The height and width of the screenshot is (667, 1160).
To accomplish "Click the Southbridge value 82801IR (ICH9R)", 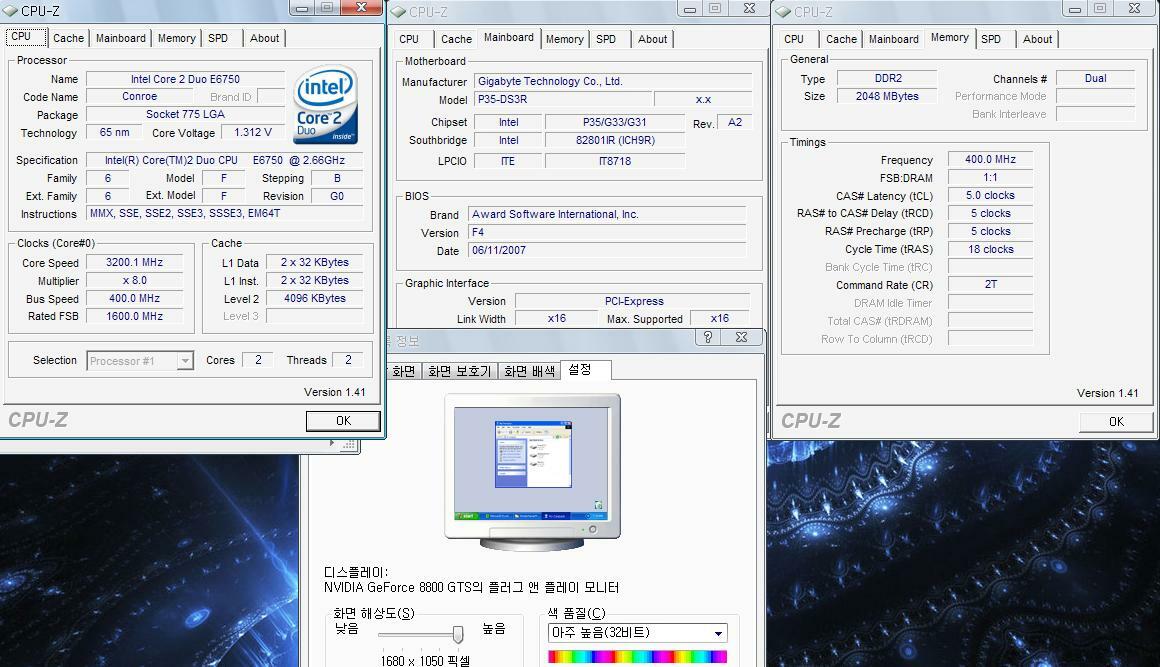I will coord(615,140).
